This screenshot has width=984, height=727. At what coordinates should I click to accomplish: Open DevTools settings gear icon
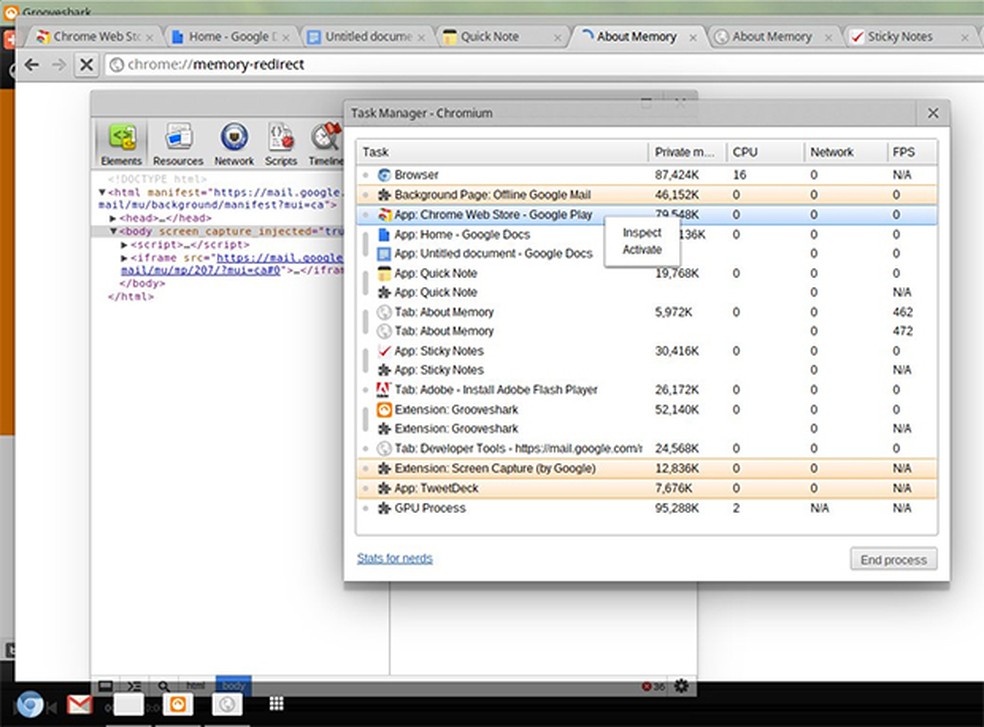[681, 686]
